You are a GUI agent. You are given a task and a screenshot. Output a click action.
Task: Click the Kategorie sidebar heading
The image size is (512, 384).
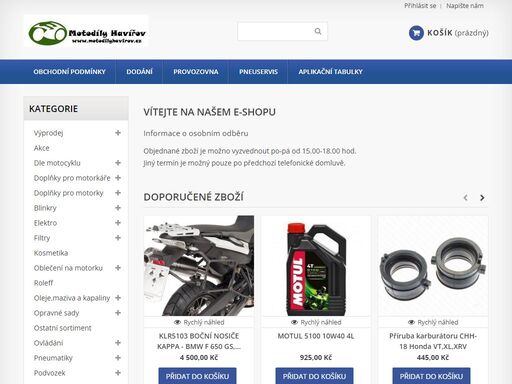click(53, 109)
